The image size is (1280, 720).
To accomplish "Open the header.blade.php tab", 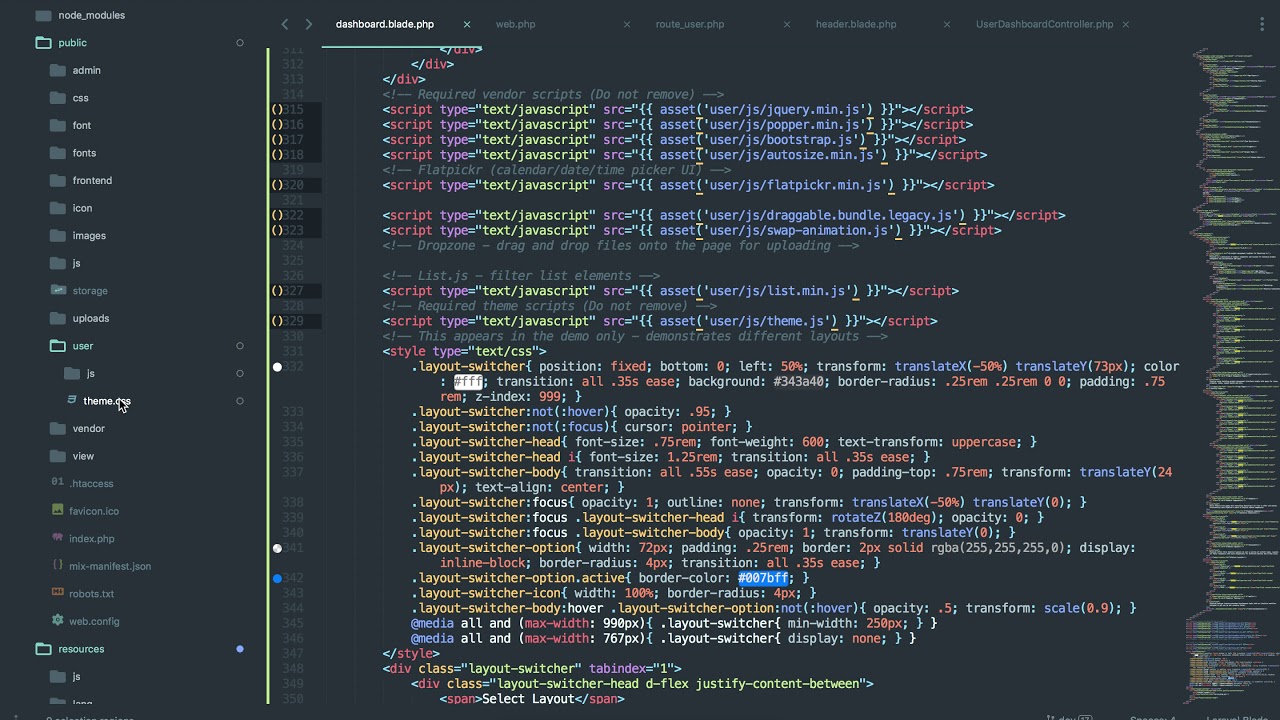I will pyautogui.click(x=856, y=24).
